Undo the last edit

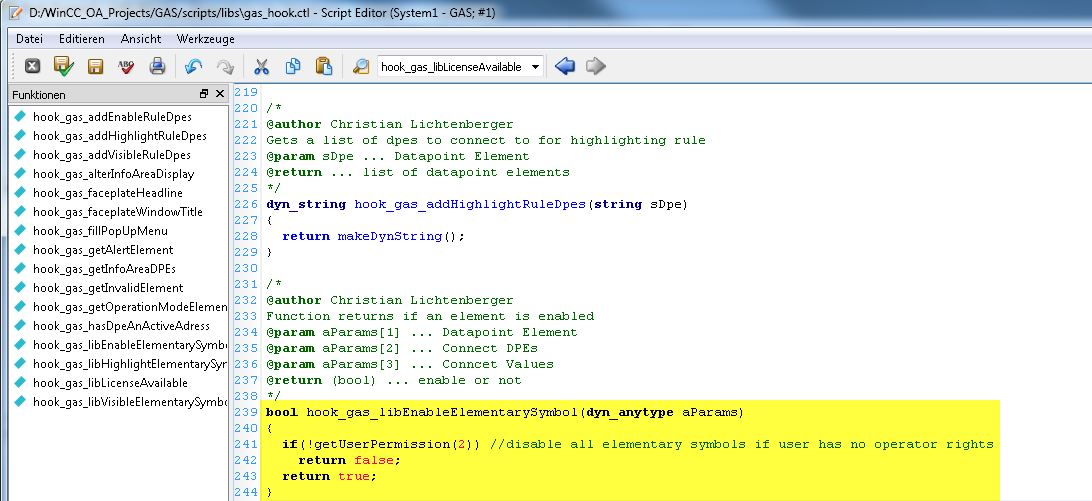tap(194, 67)
